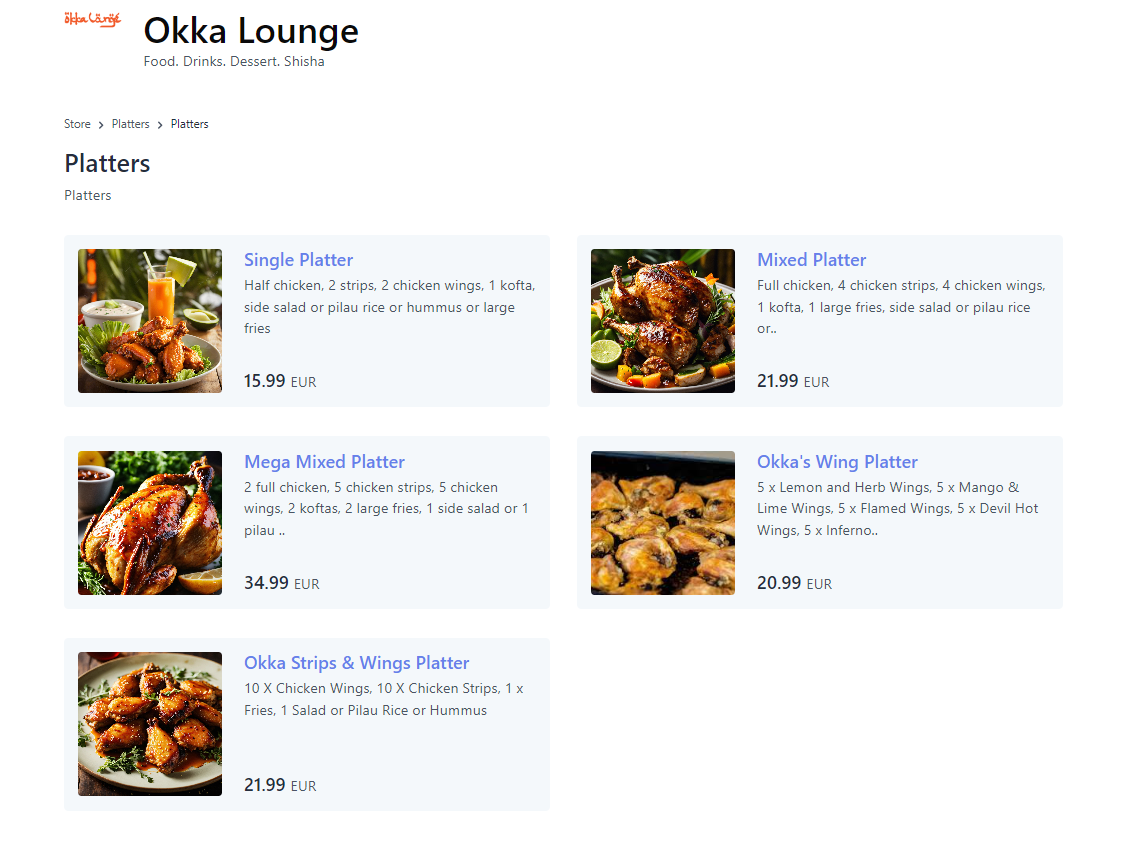The width and height of the screenshot is (1123, 852).
Task: Open the Okka Strips & Wings image
Action: (x=150, y=724)
